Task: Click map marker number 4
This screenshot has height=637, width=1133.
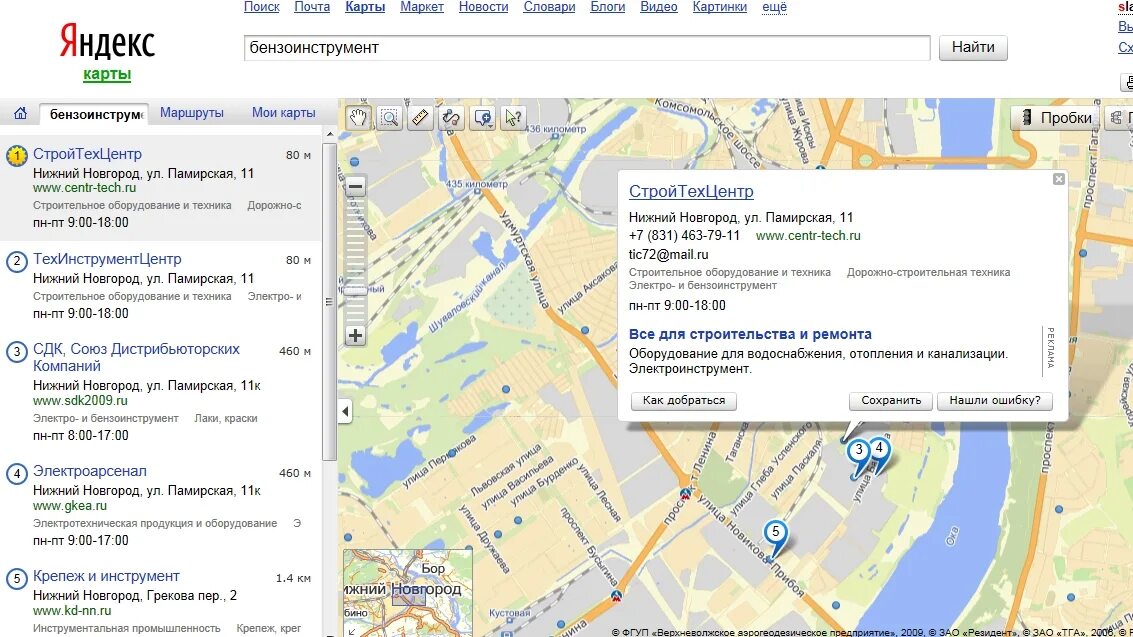Action: (x=879, y=451)
